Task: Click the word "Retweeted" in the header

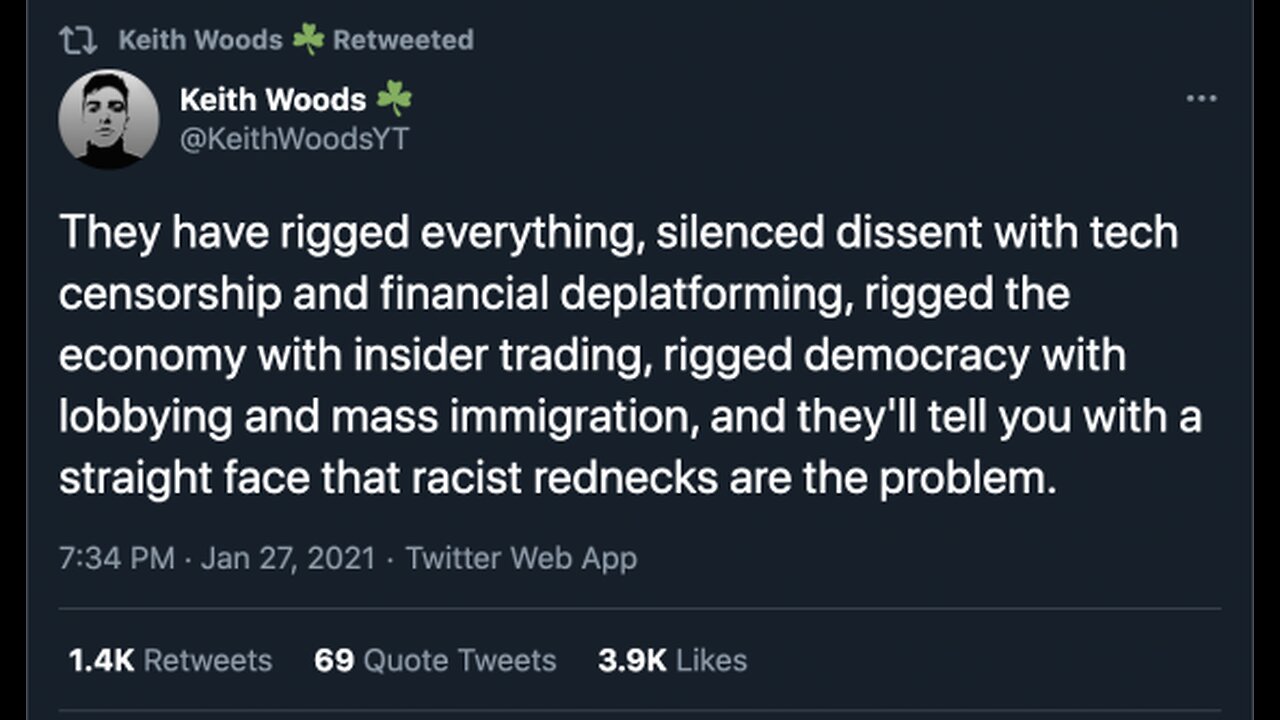Action: [x=403, y=40]
